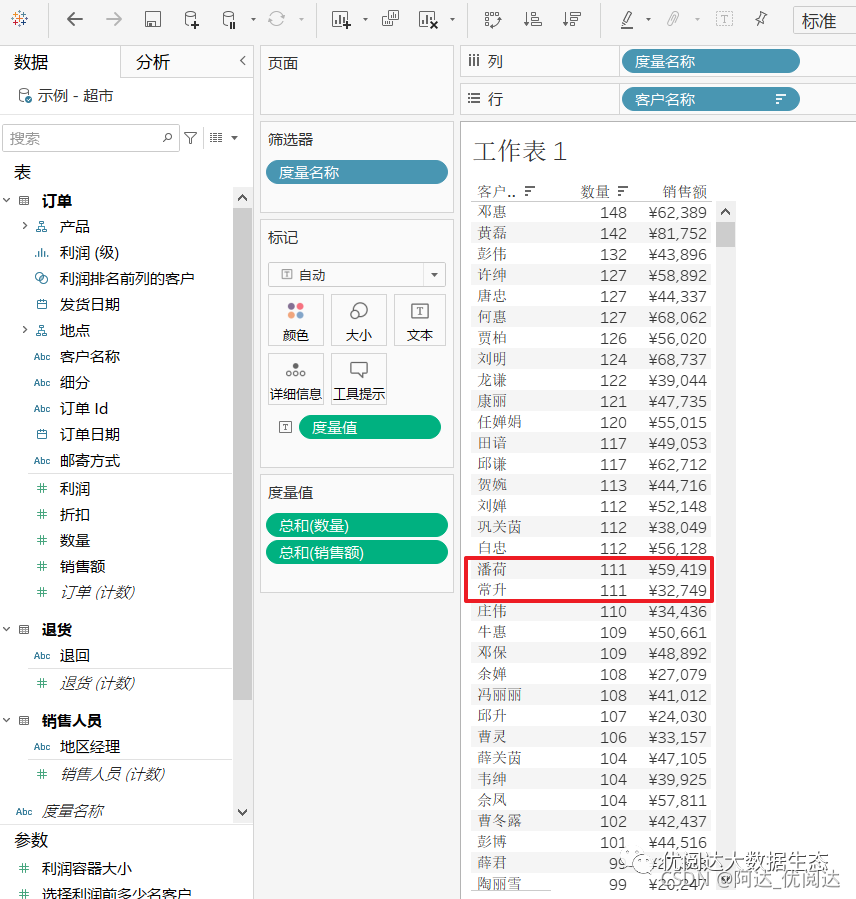Click sales value ¥81,752
The image size is (856, 899).
tap(678, 233)
